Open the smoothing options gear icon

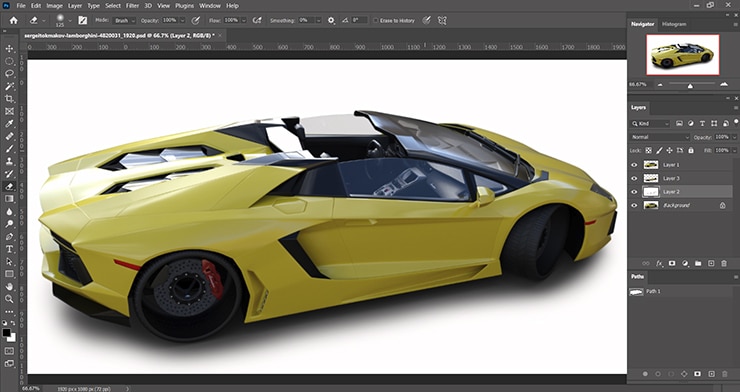(331, 20)
